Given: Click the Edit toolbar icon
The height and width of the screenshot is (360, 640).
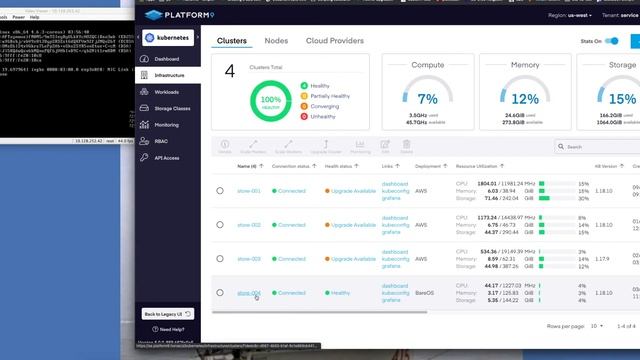Looking at the screenshot, I should (x=385, y=147).
